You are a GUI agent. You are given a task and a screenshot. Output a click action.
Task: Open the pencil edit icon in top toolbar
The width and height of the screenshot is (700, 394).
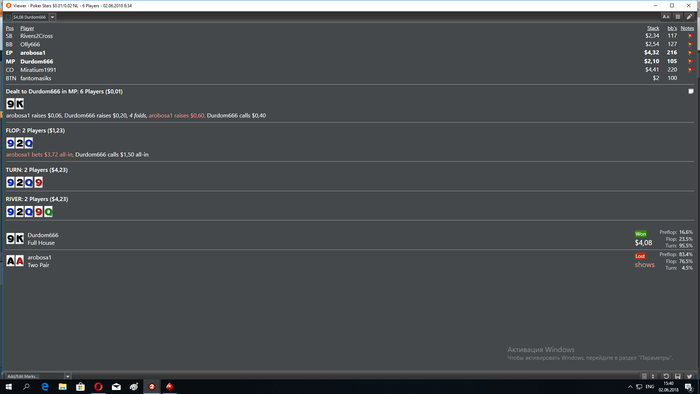(x=689, y=17)
